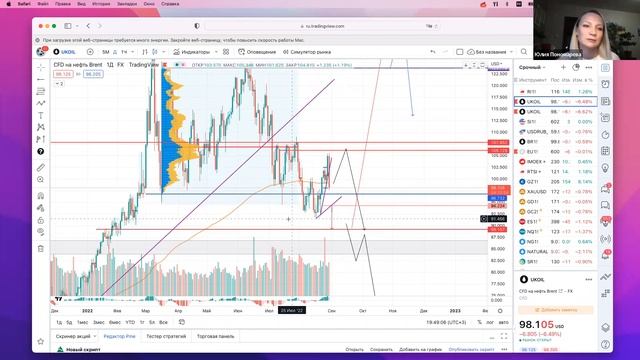Screen dimensions: 640x360
Task: Click Сохранить in Pine editor
Action: 381,349
